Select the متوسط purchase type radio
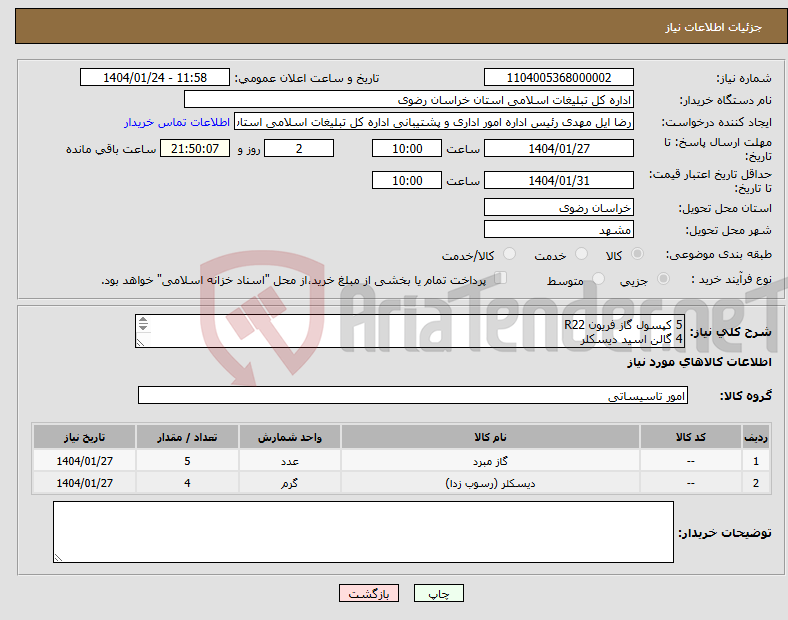This screenshot has width=788, height=620. click(x=598, y=278)
